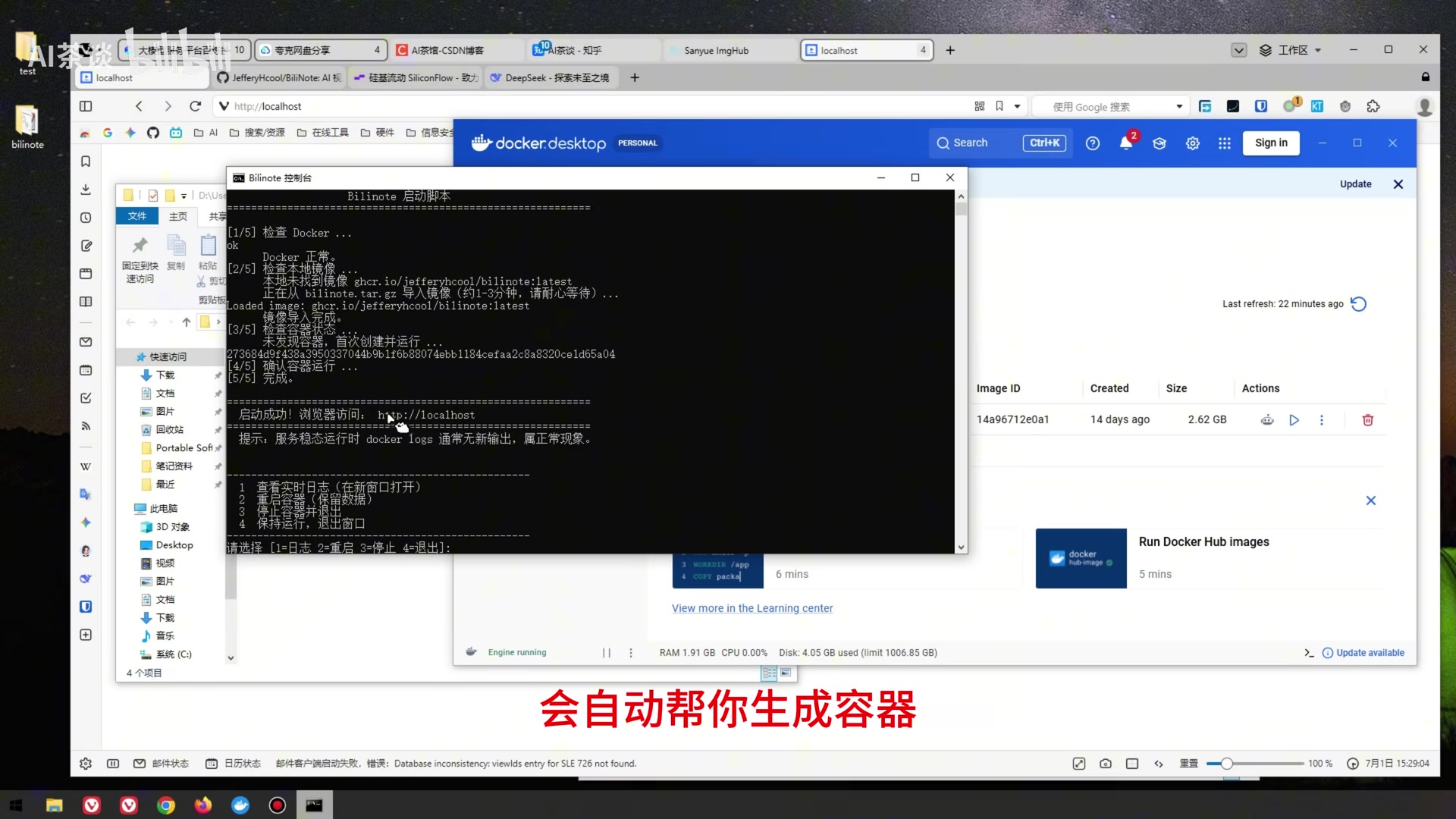The width and height of the screenshot is (1456, 819).
Task: Open Docker terminal from the footer
Action: (1309, 653)
